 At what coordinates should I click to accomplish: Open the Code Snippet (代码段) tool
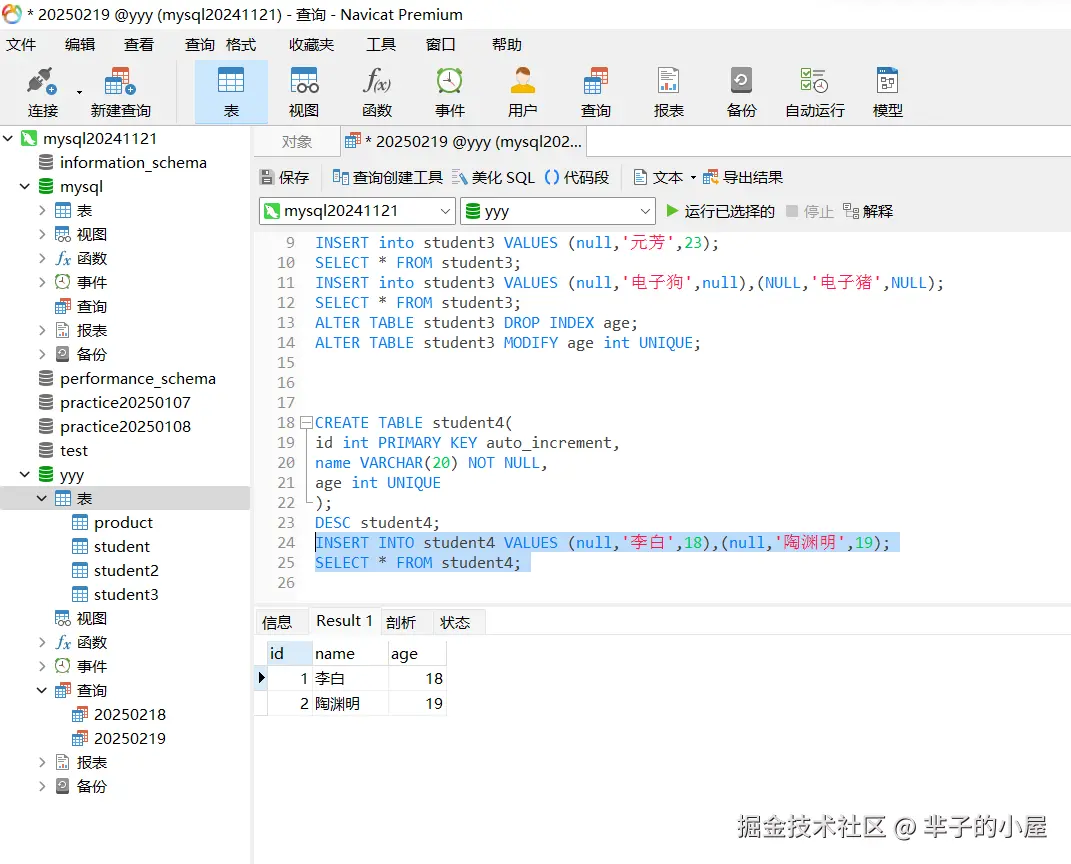tap(577, 178)
